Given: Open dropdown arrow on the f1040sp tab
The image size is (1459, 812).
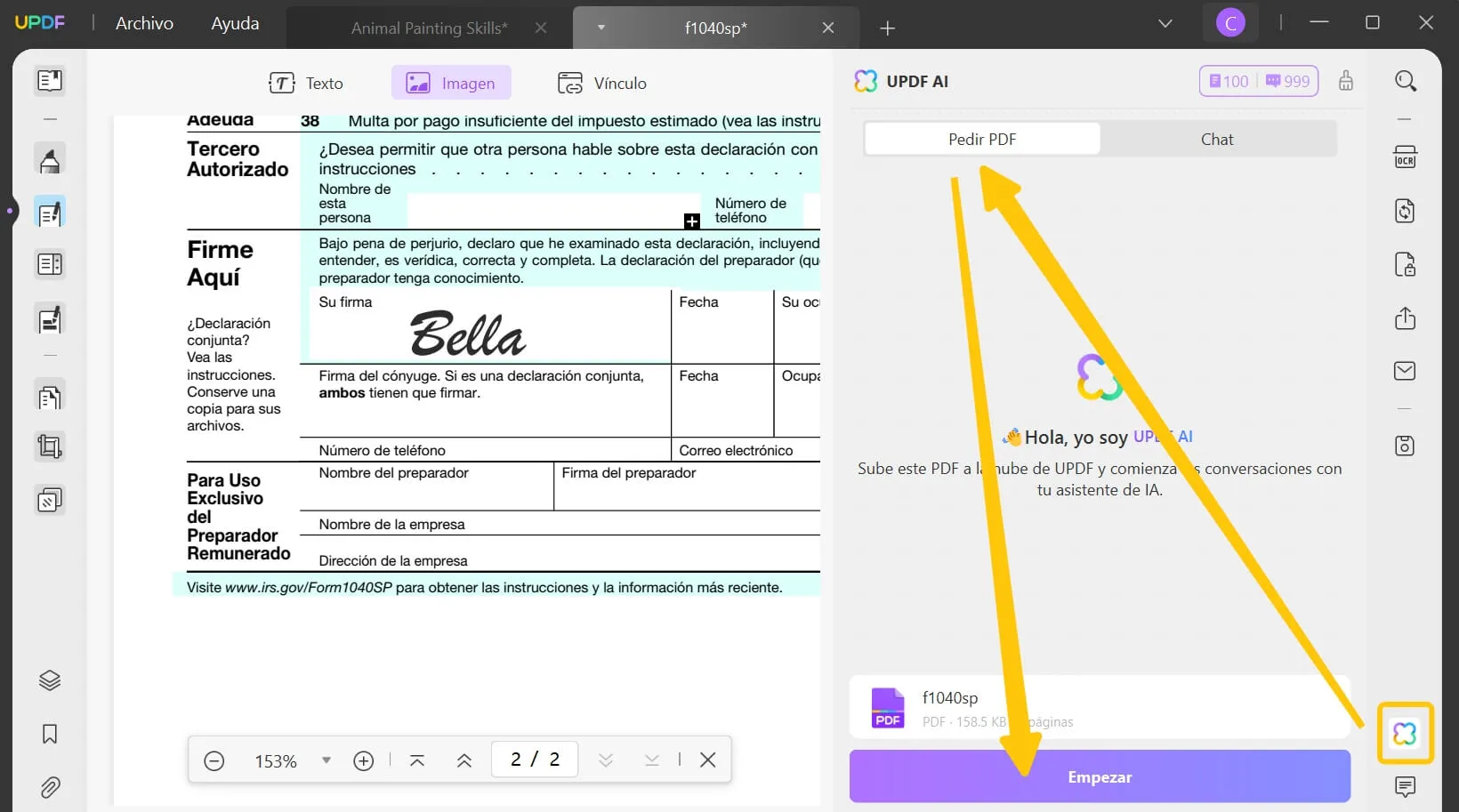Looking at the screenshot, I should pos(601,28).
